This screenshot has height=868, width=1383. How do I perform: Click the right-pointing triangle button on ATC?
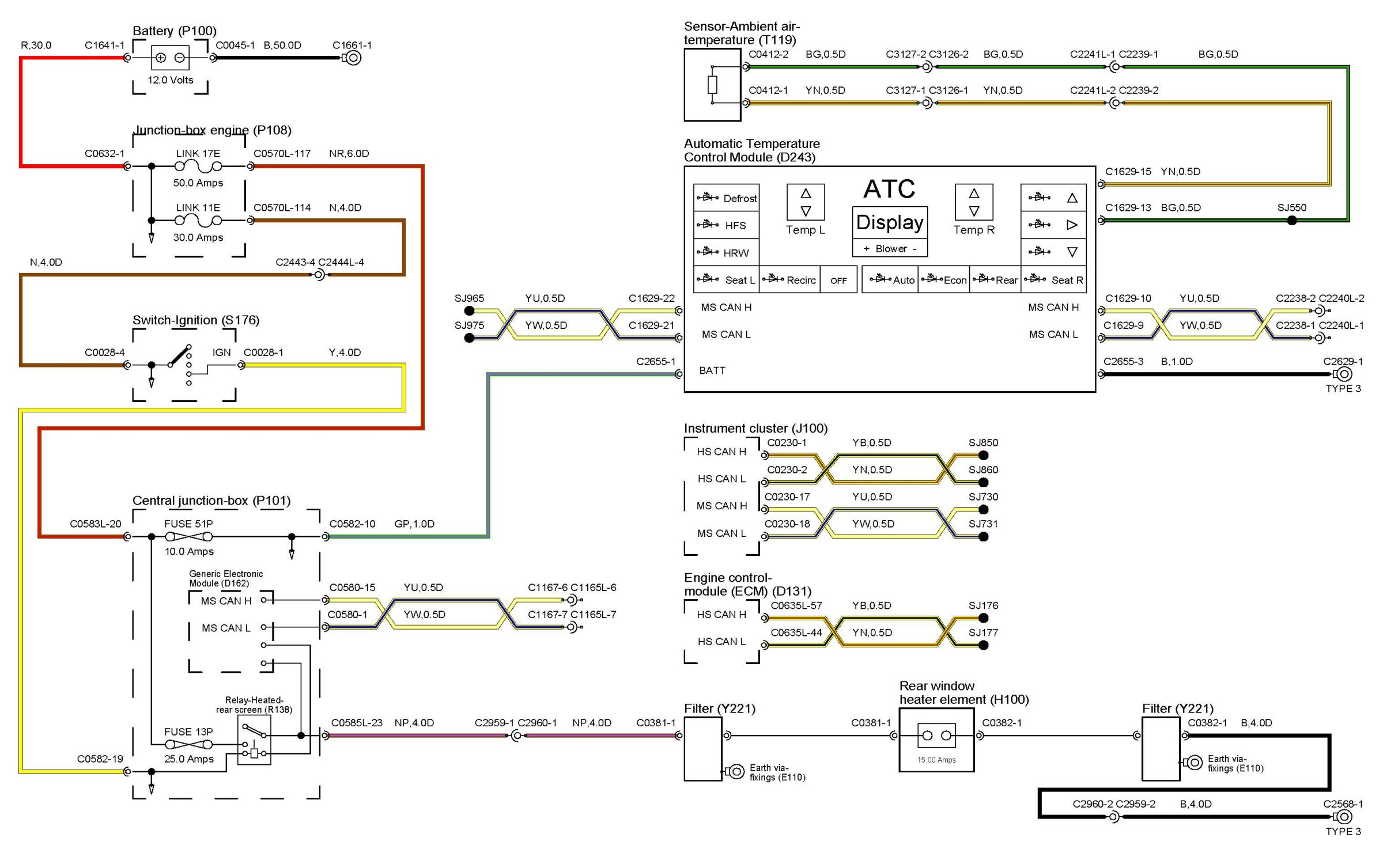(1072, 225)
